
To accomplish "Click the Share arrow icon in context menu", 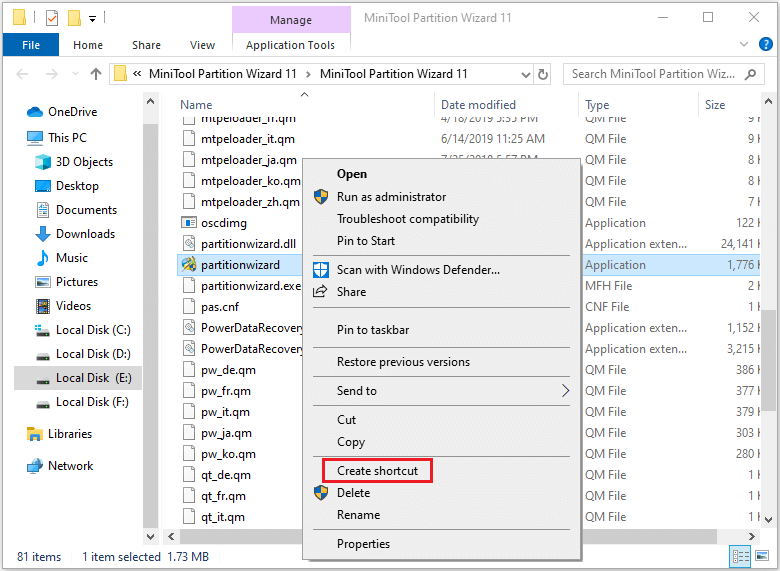I will 320,291.
